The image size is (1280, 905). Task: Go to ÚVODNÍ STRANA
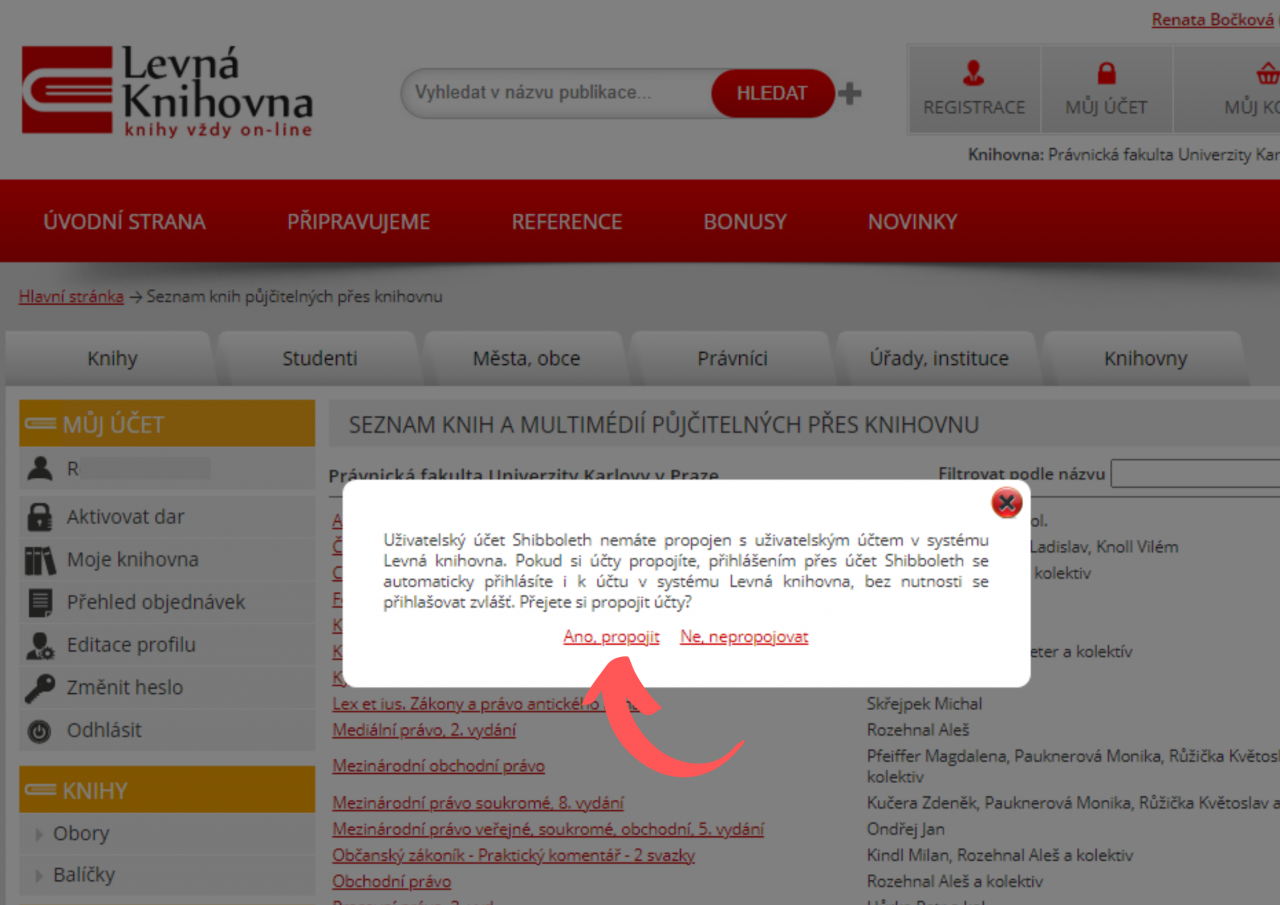pos(124,222)
